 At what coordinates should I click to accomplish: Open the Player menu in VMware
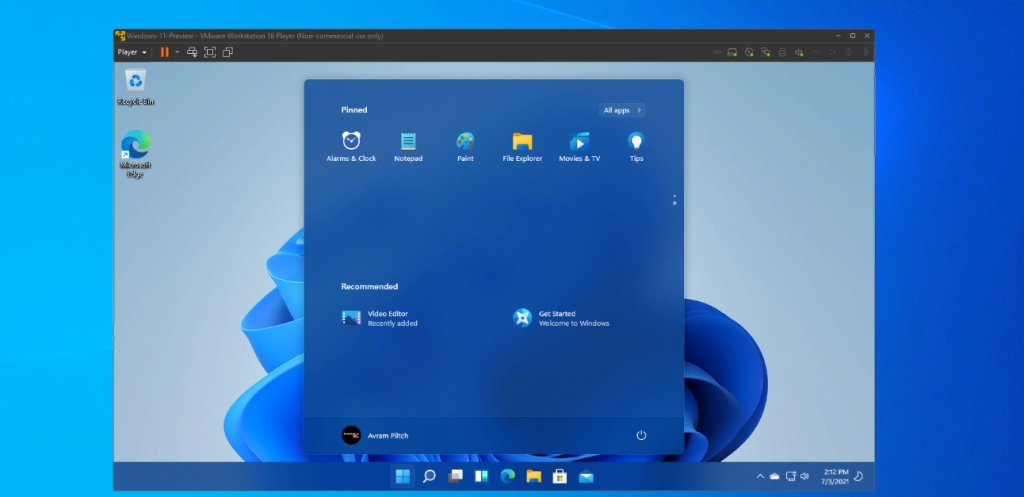pyautogui.click(x=132, y=52)
